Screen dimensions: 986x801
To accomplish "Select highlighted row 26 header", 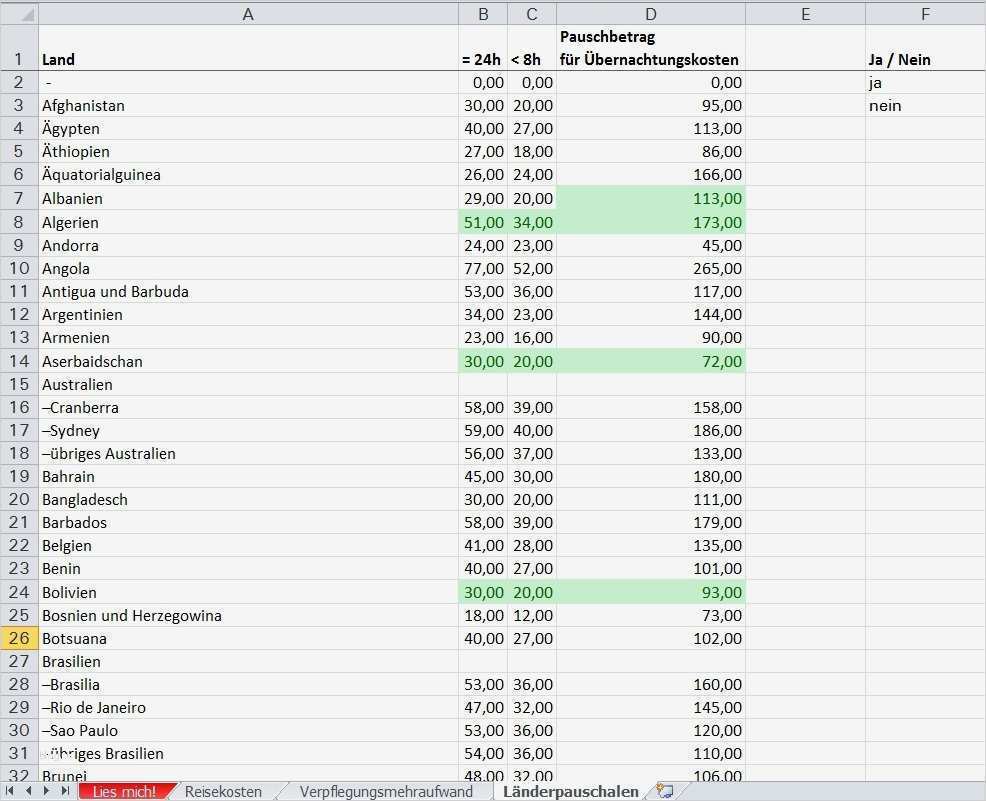I will coord(19,638).
